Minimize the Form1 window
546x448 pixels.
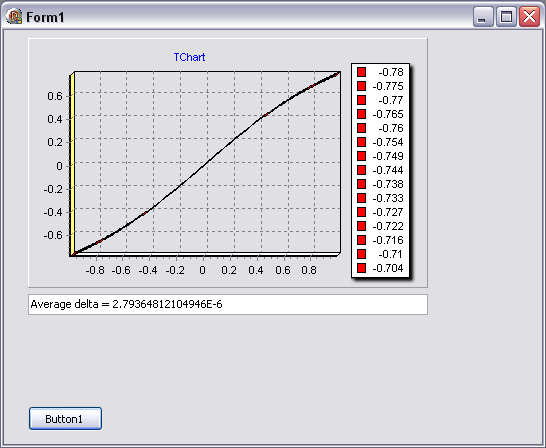483,16
